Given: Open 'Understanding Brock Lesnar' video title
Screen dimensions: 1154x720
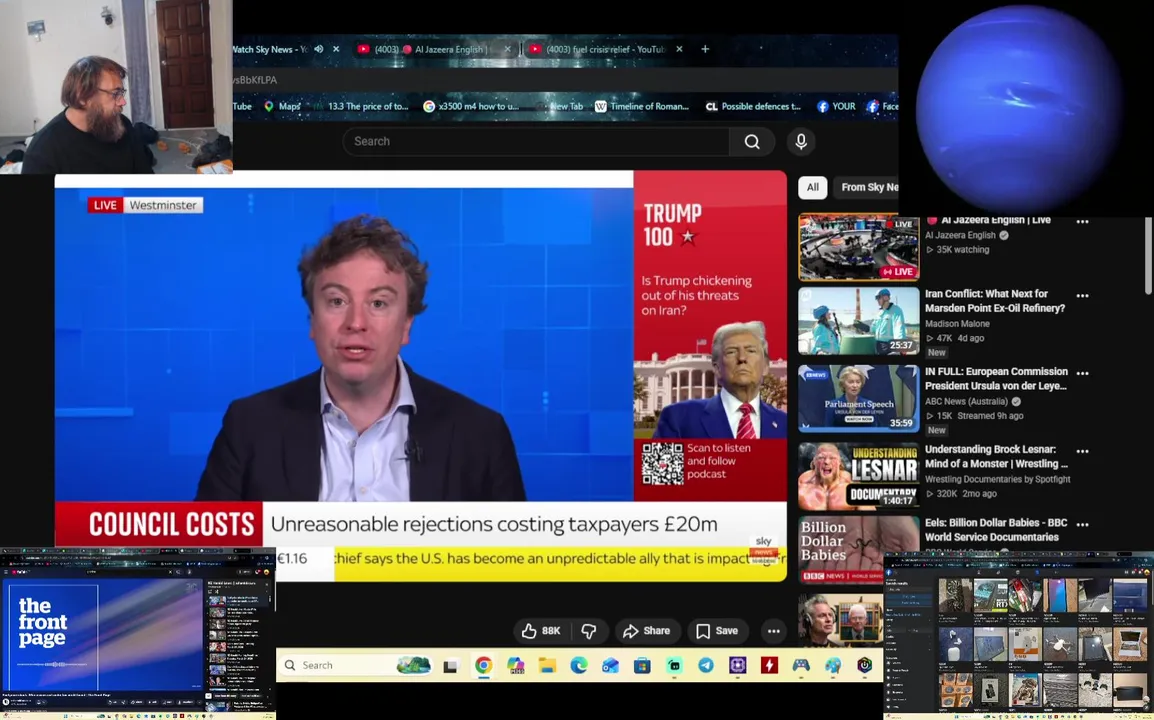Looking at the screenshot, I should pos(996,456).
